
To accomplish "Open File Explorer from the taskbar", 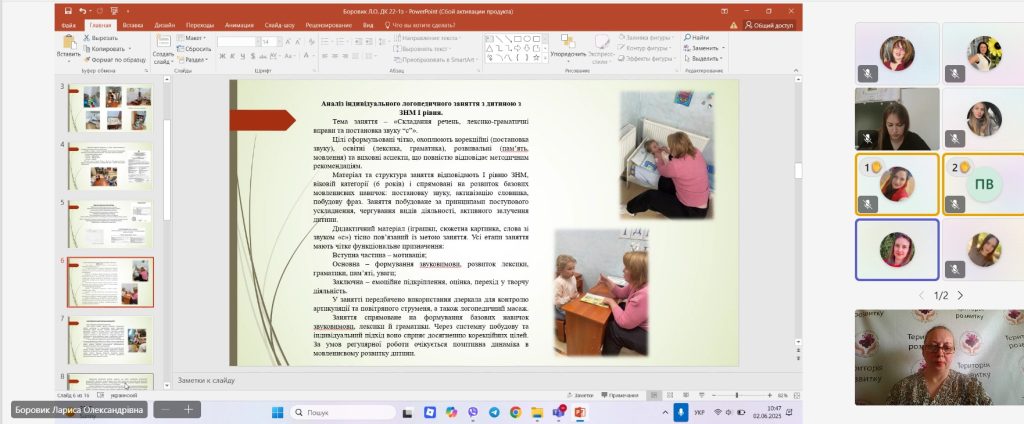I will (537, 412).
